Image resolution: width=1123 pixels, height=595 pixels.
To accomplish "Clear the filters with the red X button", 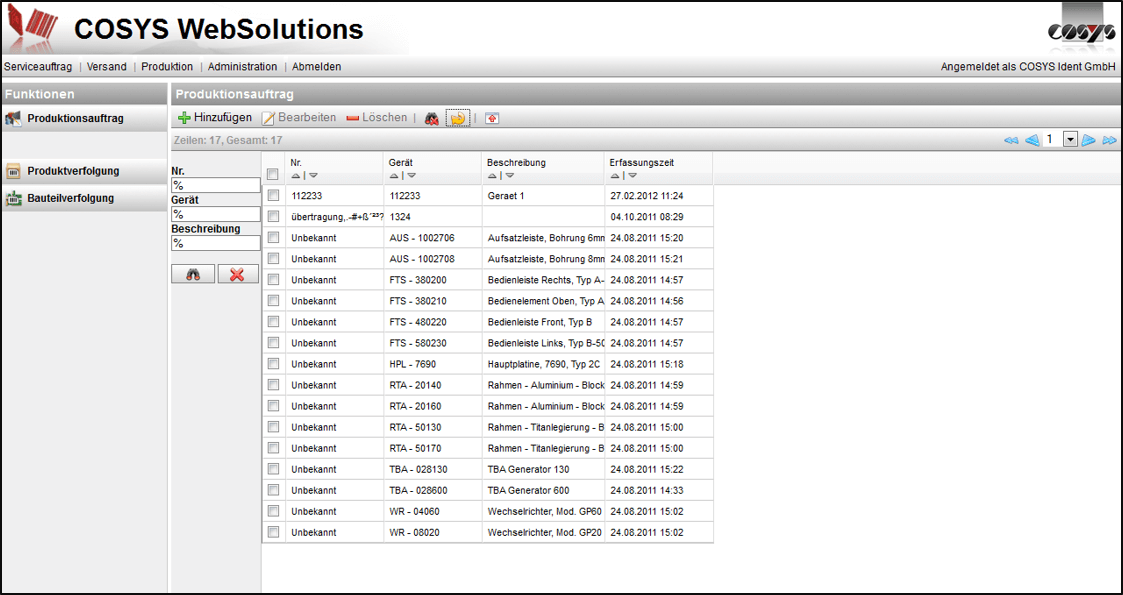I will click(x=238, y=274).
